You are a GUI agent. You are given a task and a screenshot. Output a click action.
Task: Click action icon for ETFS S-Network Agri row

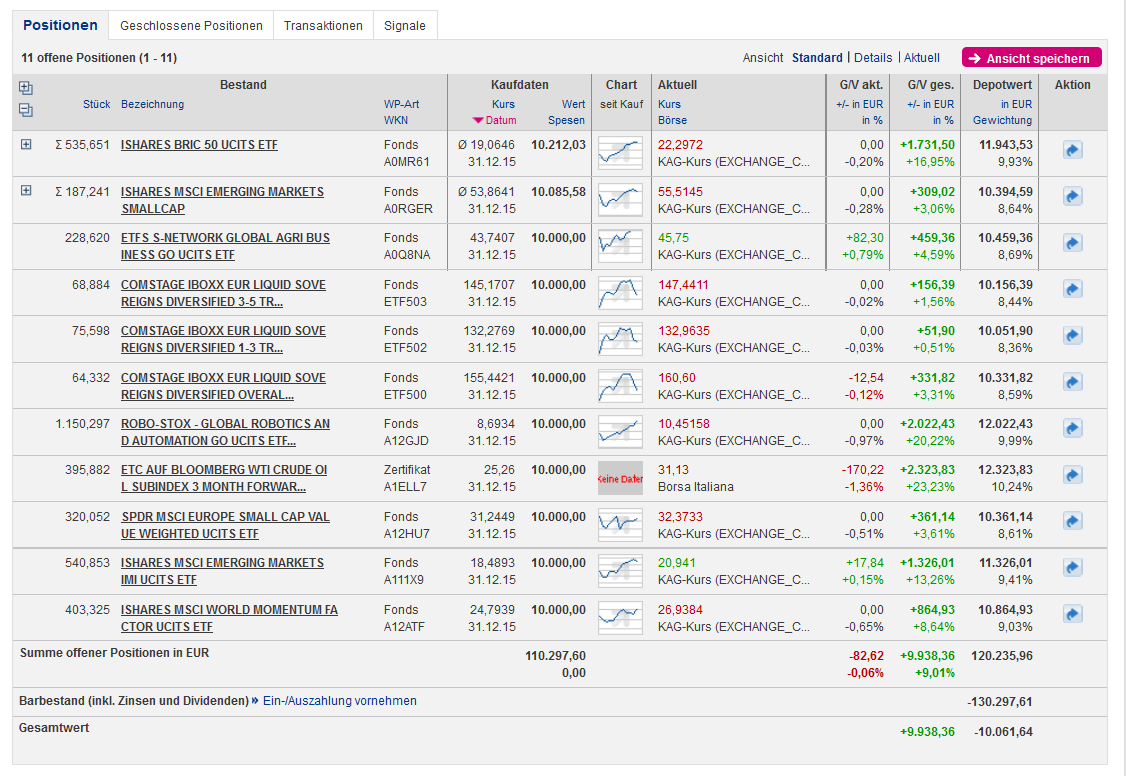pyautogui.click(x=1072, y=243)
